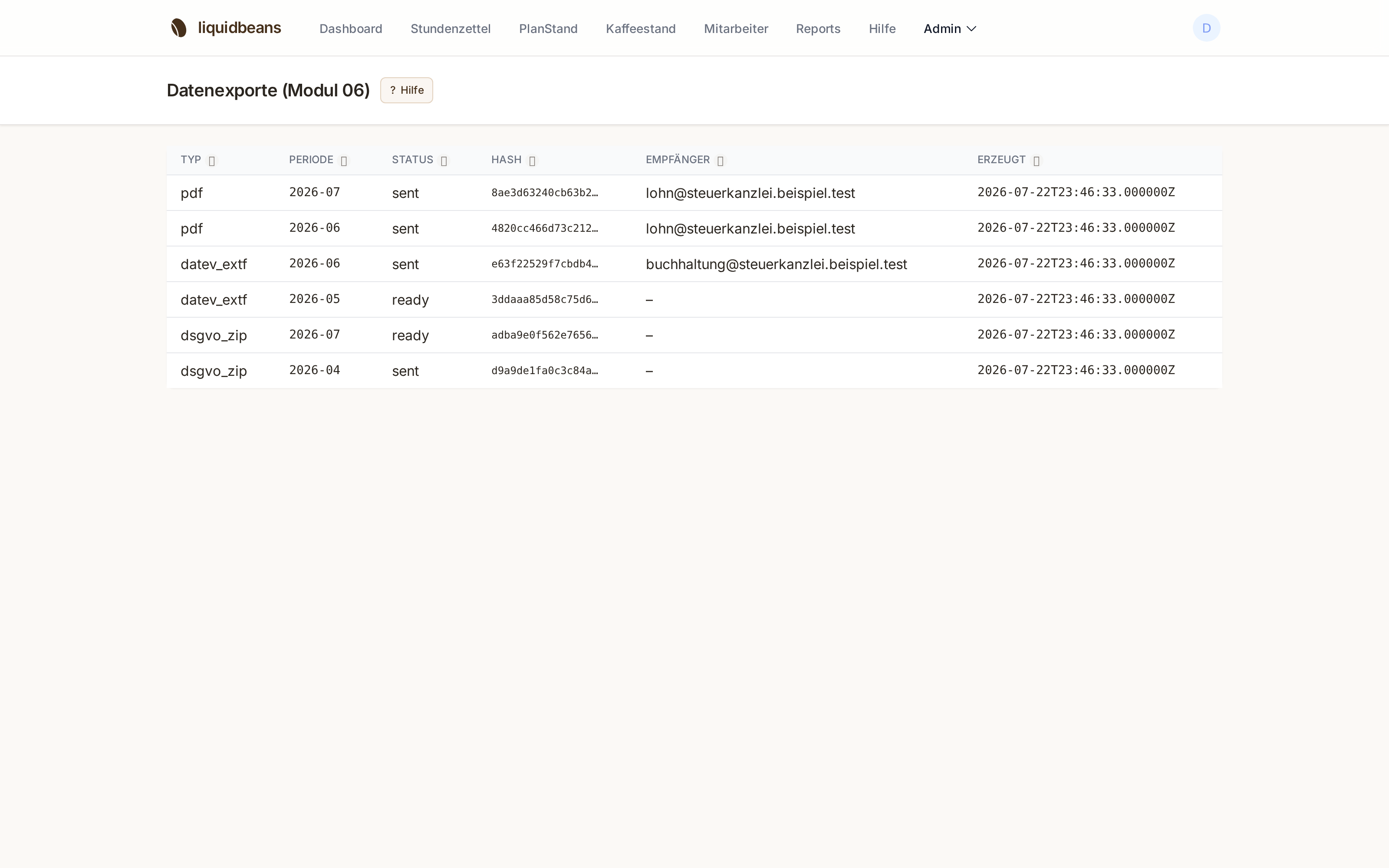Open the user avatar D menu
Image resolution: width=1389 pixels, height=868 pixels.
click(1206, 28)
